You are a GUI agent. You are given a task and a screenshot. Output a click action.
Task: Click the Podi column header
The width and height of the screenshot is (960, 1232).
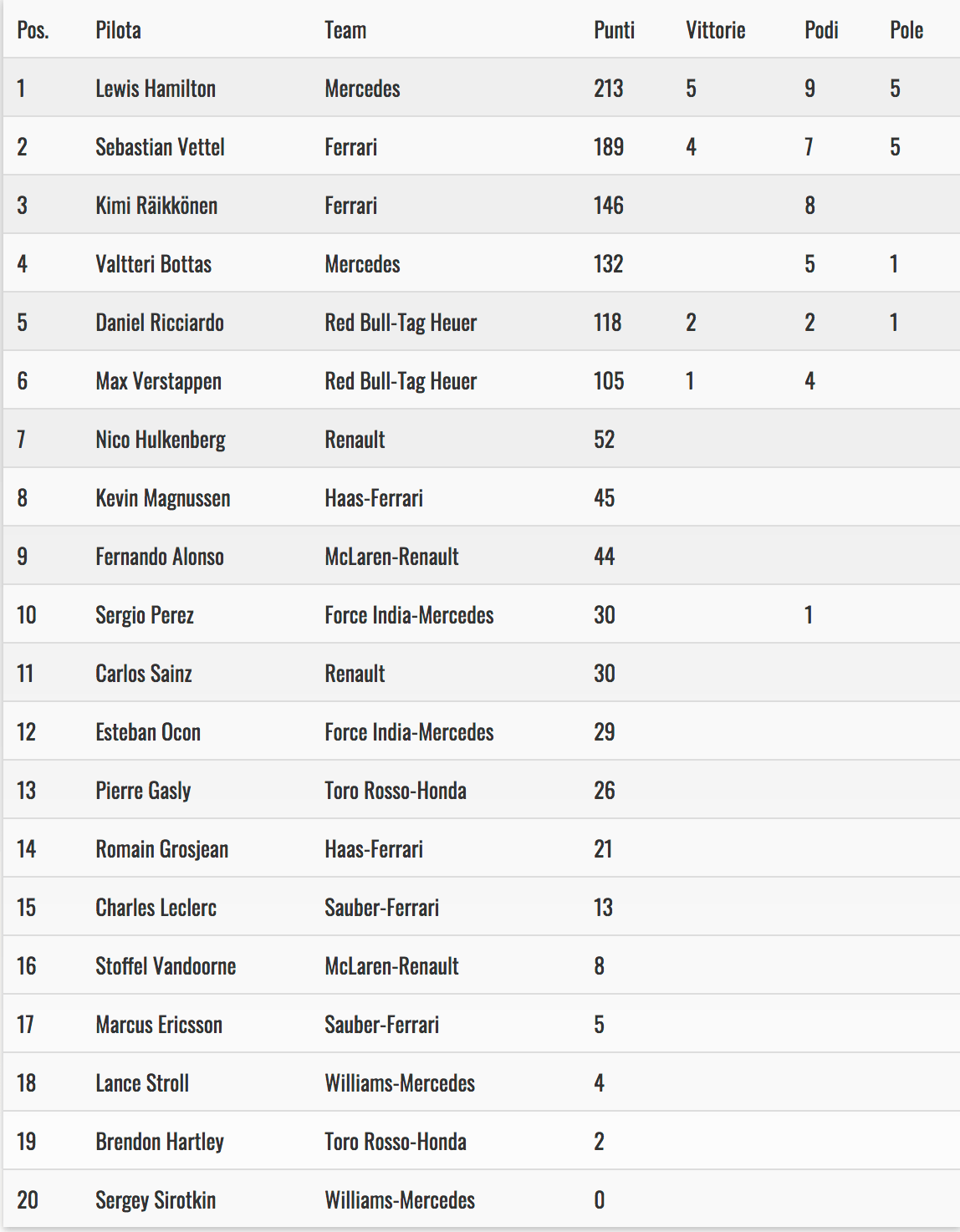click(821, 31)
